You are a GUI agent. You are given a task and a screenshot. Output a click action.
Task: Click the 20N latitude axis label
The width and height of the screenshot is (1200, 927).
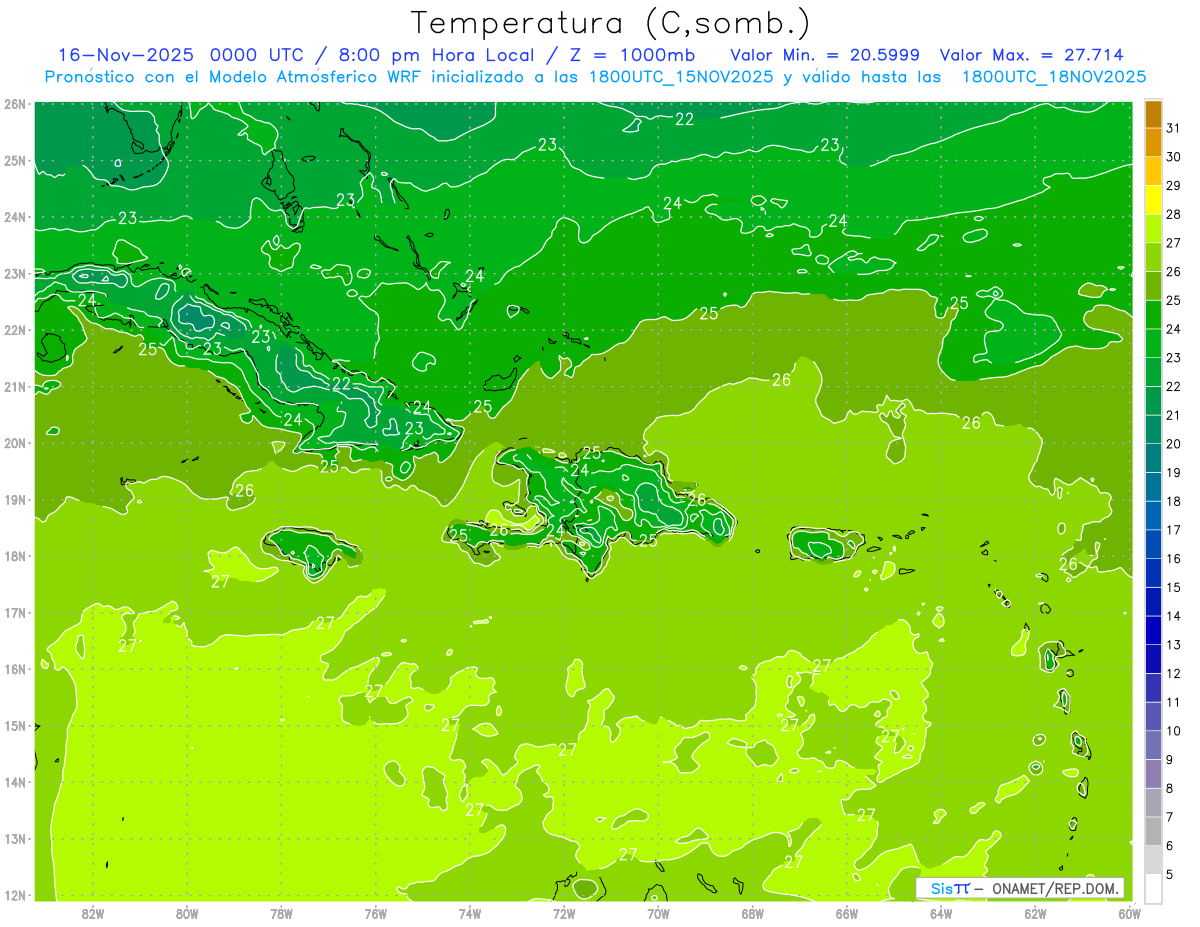point(15,443)
